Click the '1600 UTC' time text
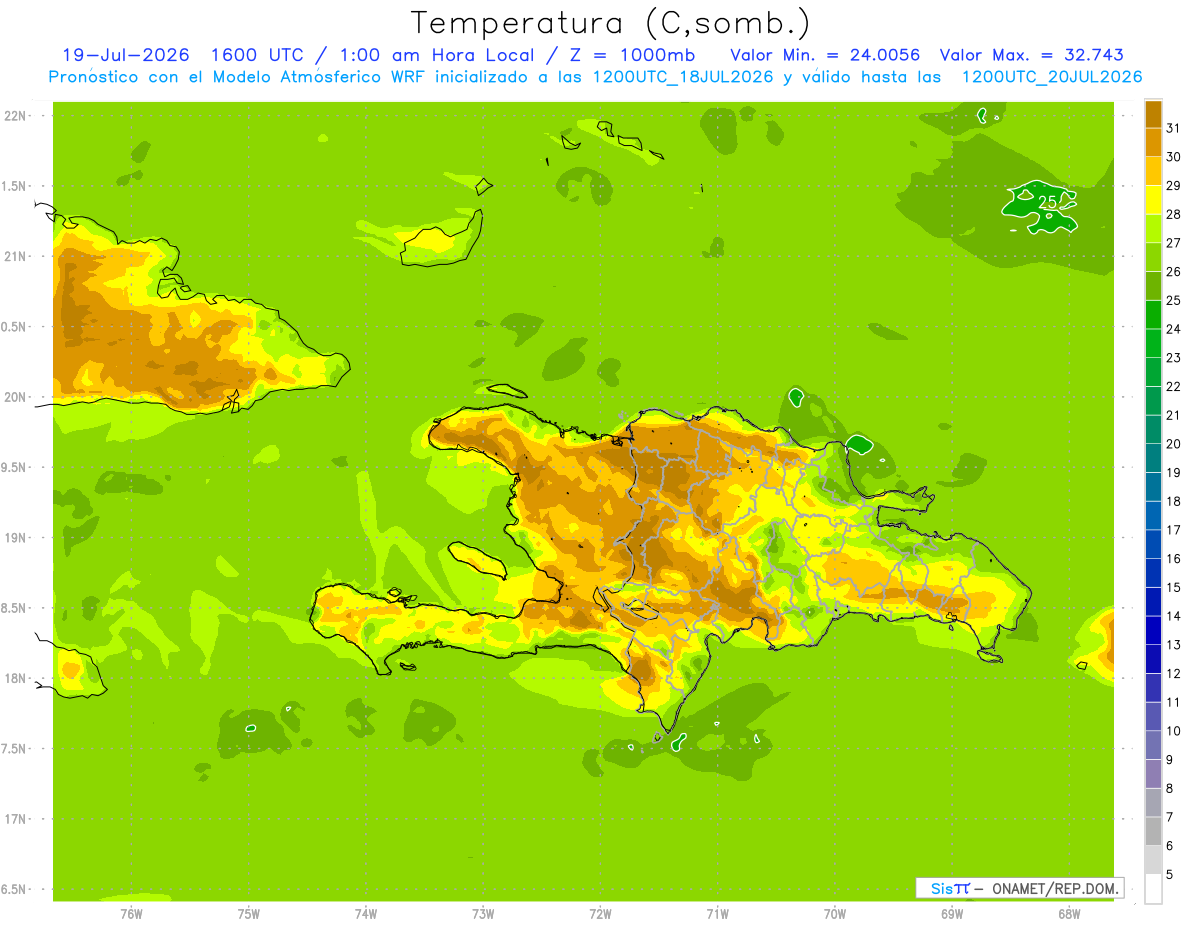 [260, 55]
